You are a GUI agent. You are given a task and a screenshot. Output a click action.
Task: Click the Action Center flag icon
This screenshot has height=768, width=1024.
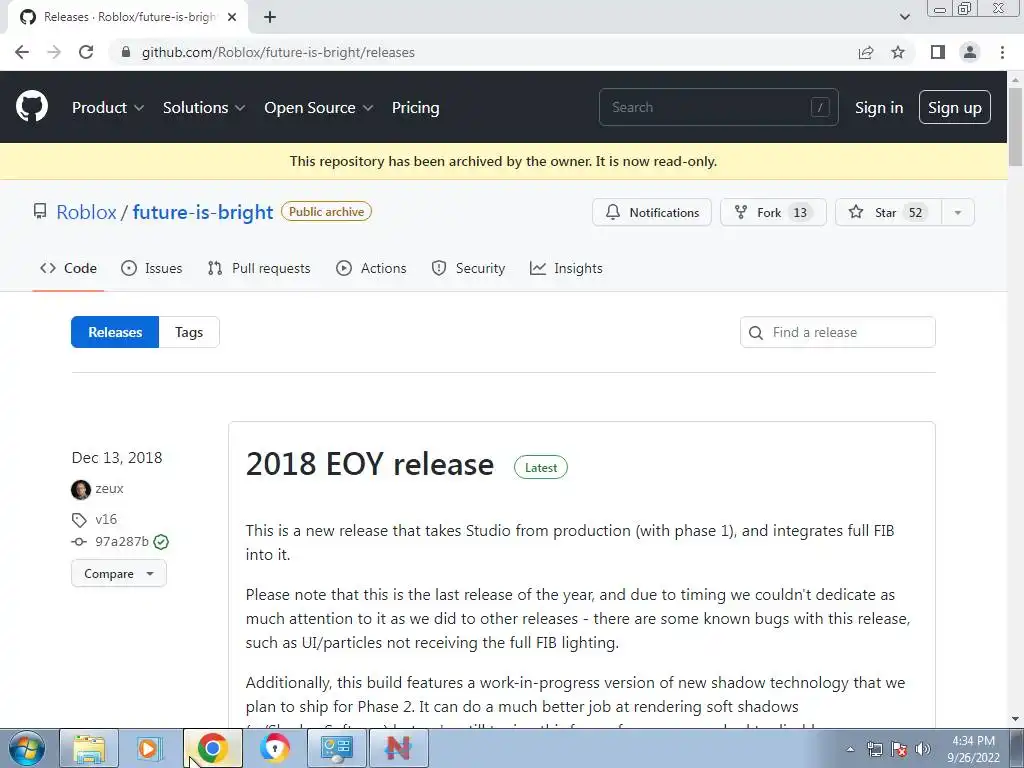899,749
